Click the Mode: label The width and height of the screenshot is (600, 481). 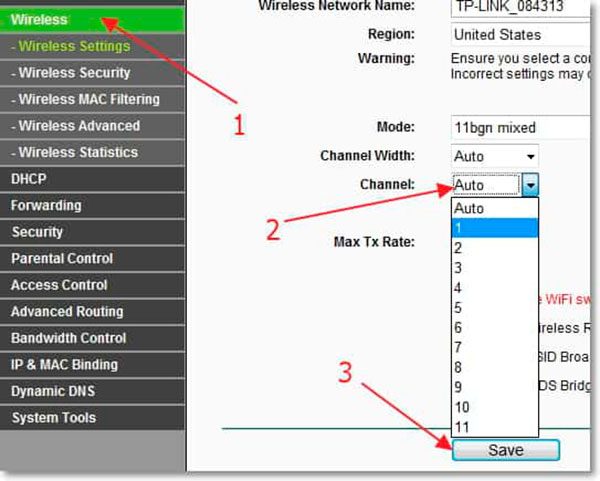[x=396, y=127]
